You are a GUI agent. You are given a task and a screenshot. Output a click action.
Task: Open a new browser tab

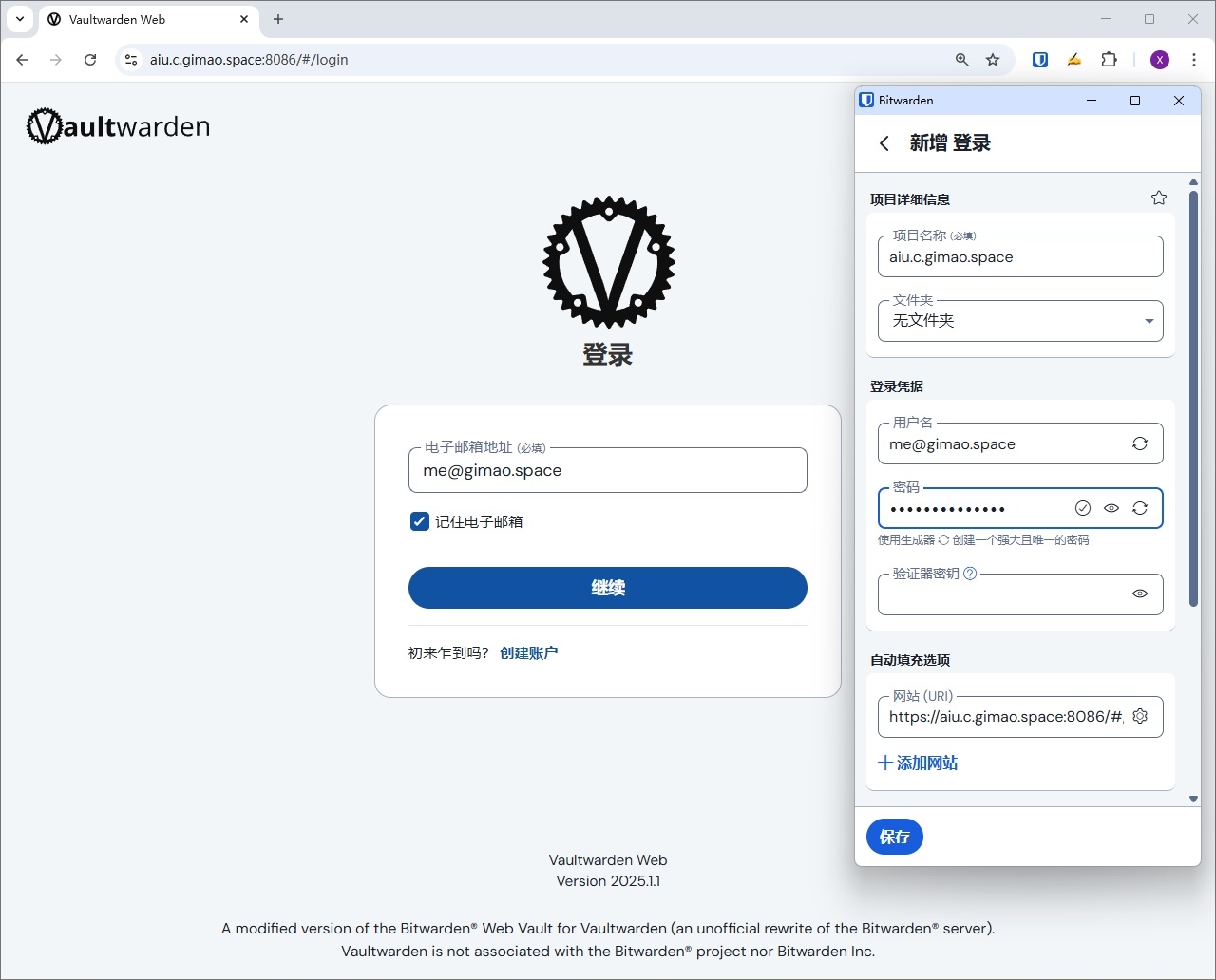tap(278, 19)
